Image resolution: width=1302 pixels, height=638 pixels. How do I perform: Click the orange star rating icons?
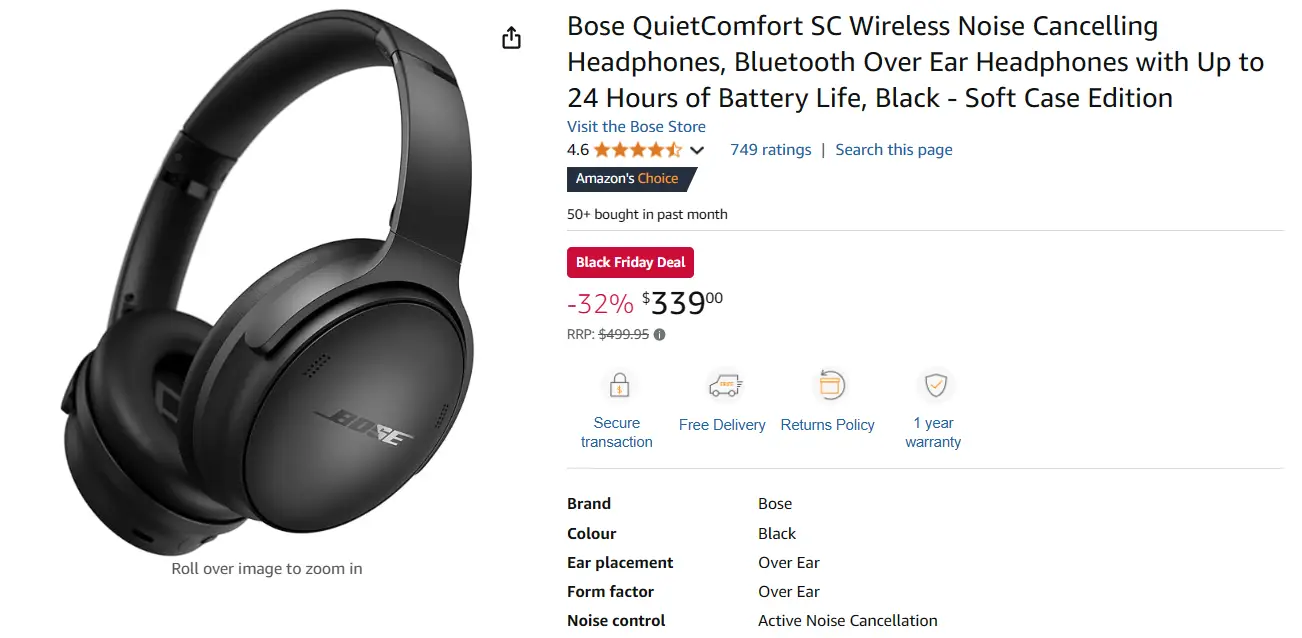pyautogui.click(x=638, y=150)
